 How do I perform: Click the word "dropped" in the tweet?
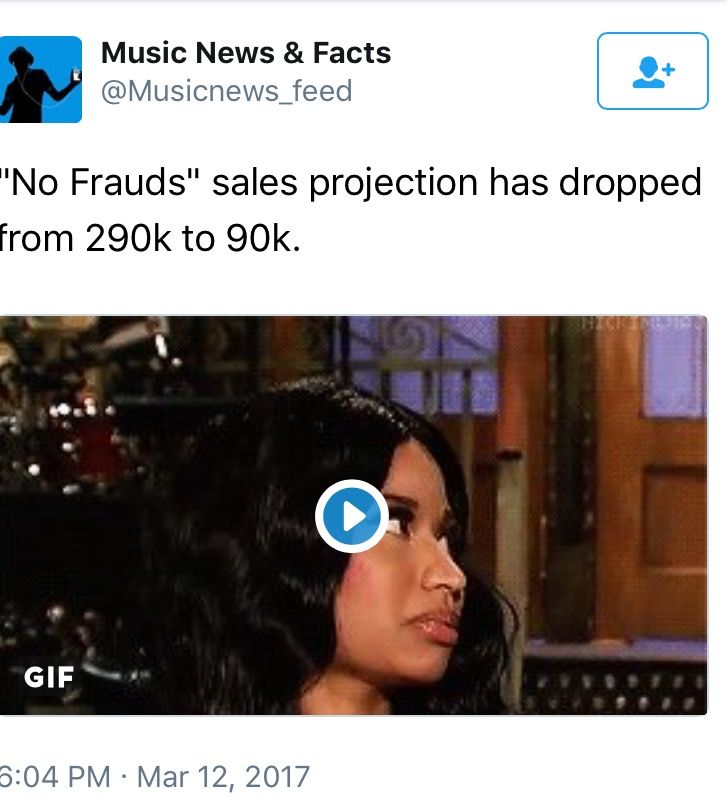tap(630, 183)
